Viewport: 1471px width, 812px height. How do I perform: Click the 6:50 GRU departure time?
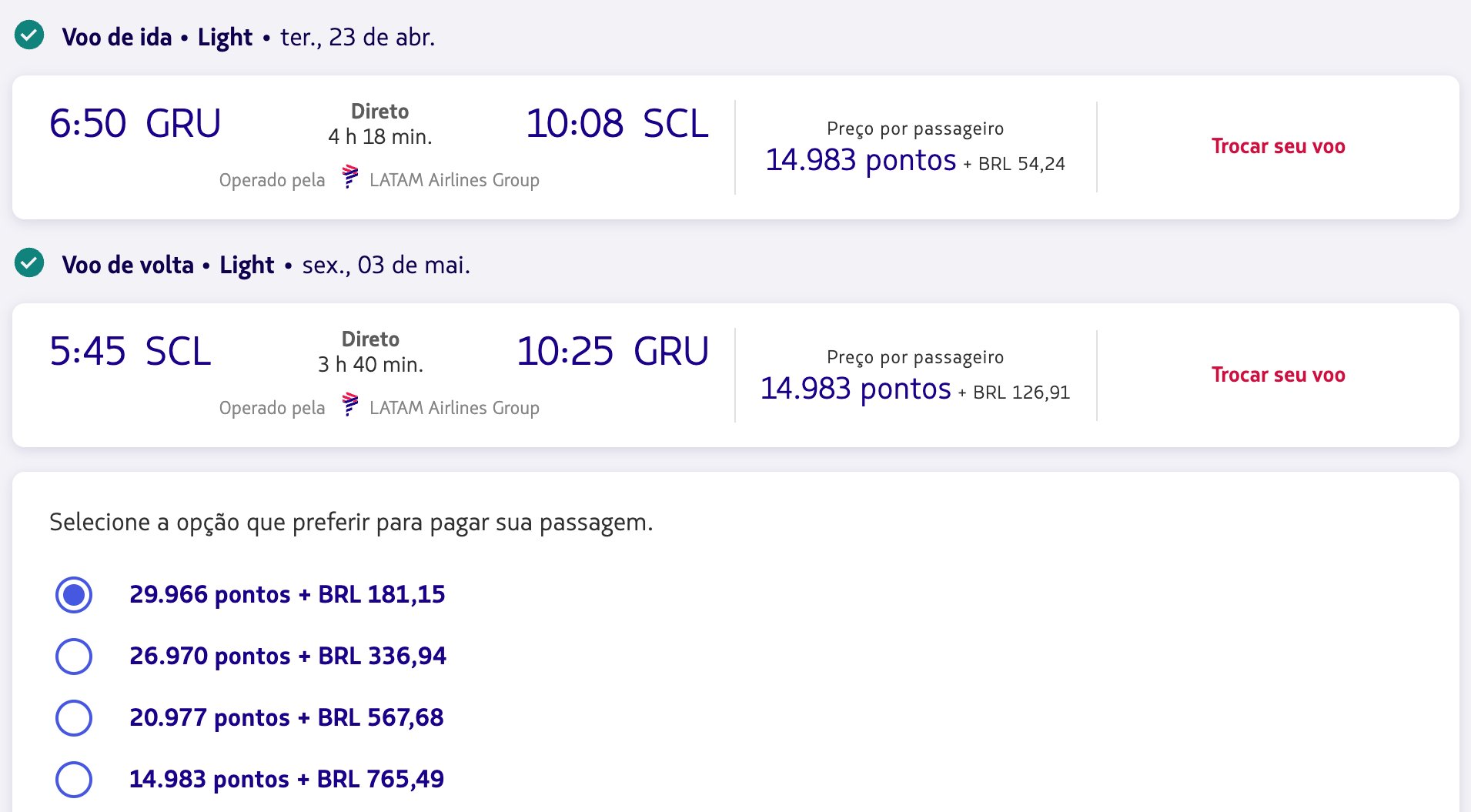click(135, 123)
